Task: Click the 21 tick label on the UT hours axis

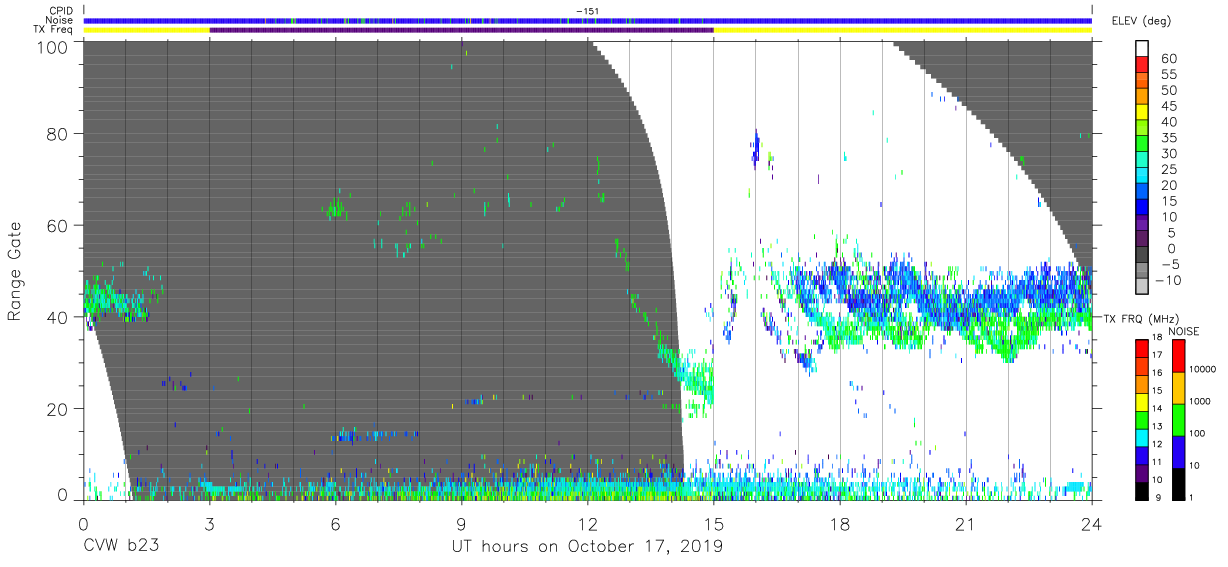Action: click(965, 523)
